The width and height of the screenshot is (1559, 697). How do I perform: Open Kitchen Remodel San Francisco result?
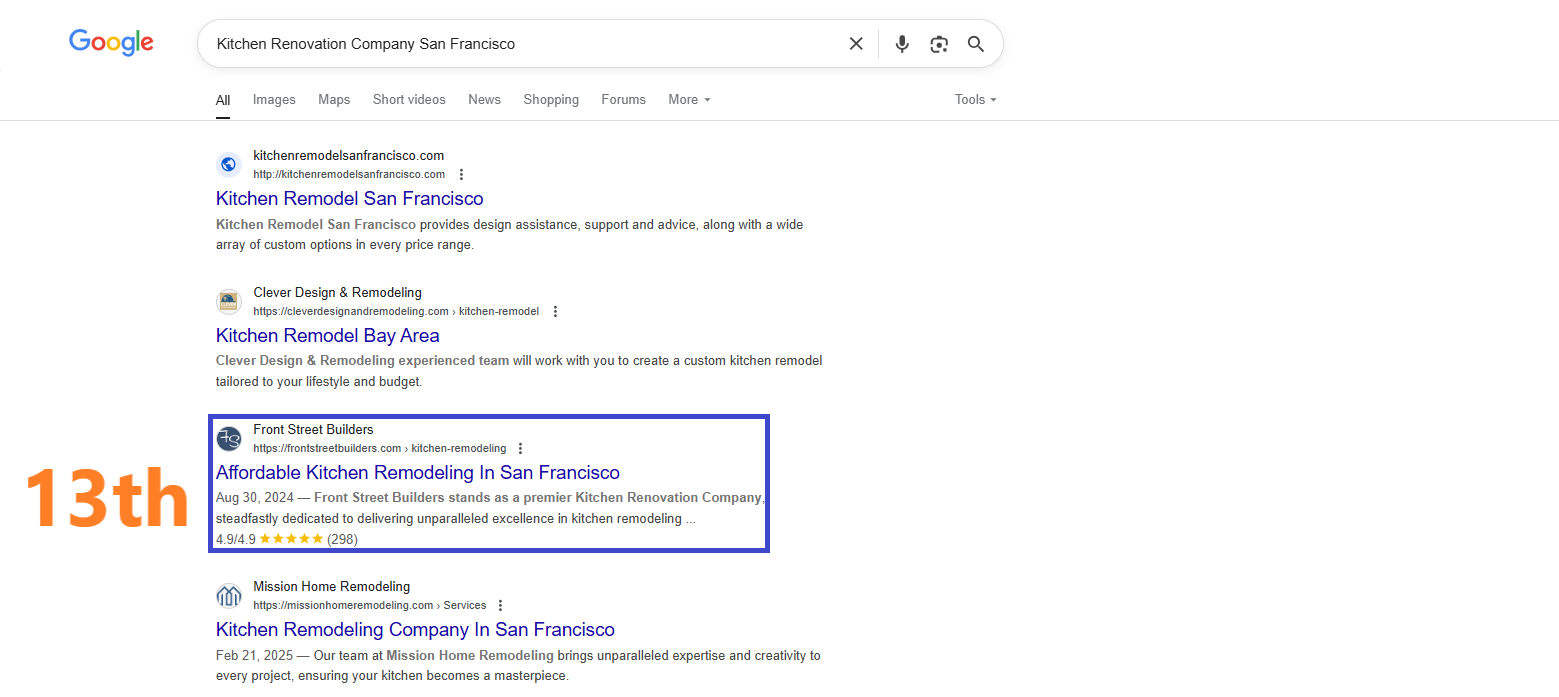tap(350, 198)
